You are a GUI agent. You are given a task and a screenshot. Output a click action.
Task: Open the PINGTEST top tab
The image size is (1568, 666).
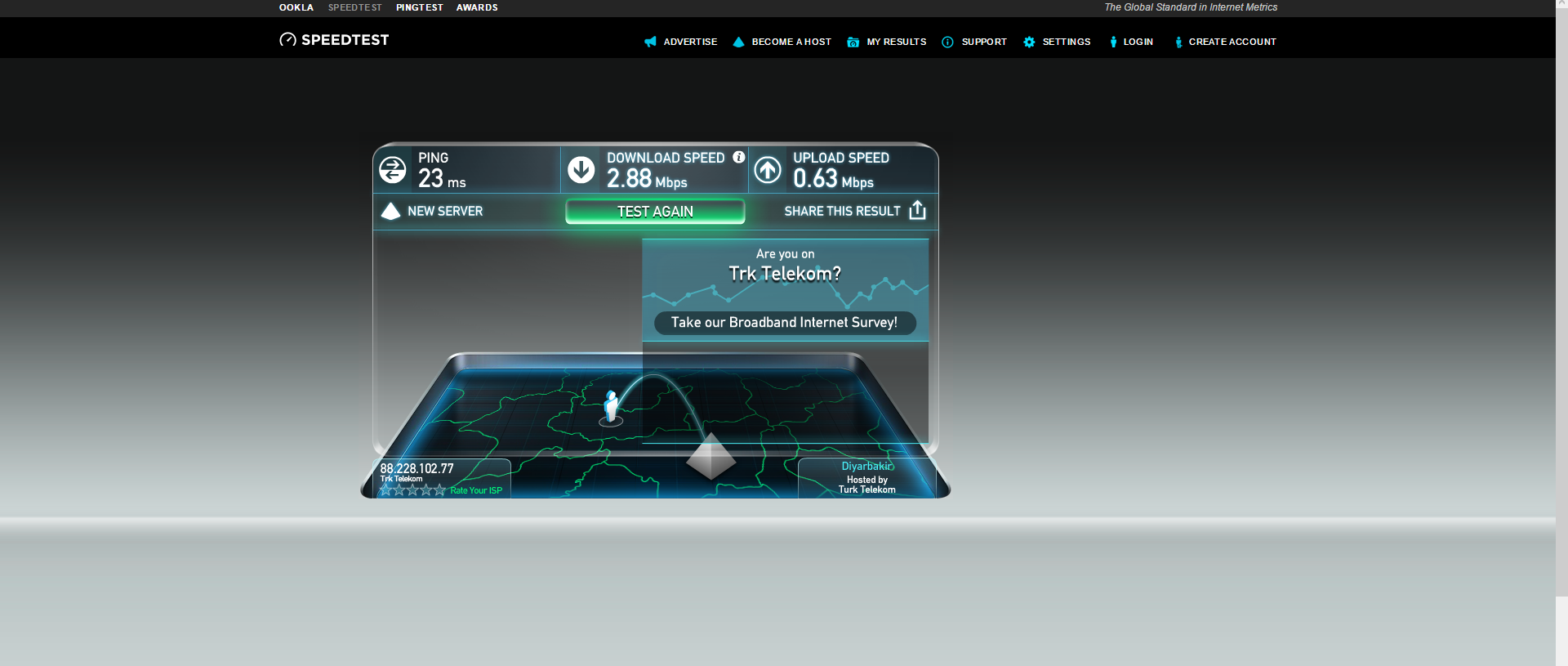tap(420, 7)
